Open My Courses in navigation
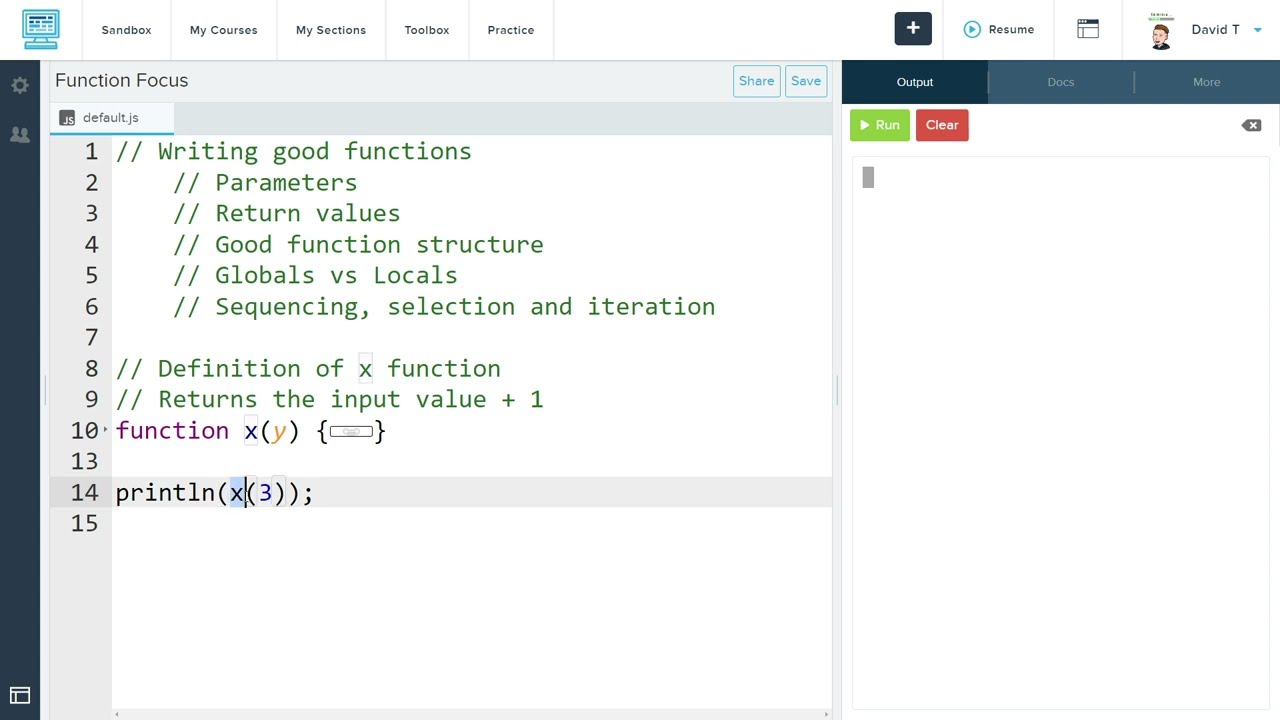1280x720 pixels. (223, 30)
